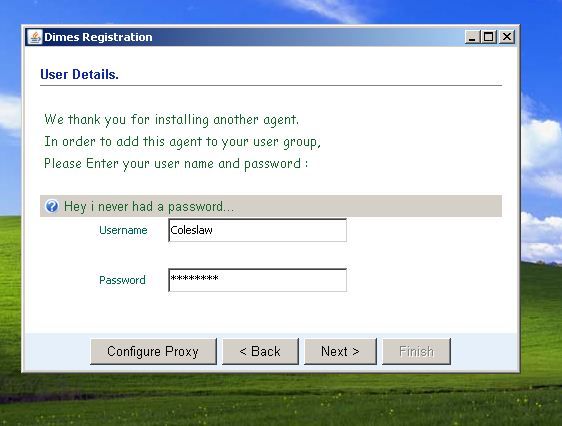Image resolution: width=562 pixels, height=426 pixels.
Task: Open the Configure Proxy settings
Action: (153, 351)
